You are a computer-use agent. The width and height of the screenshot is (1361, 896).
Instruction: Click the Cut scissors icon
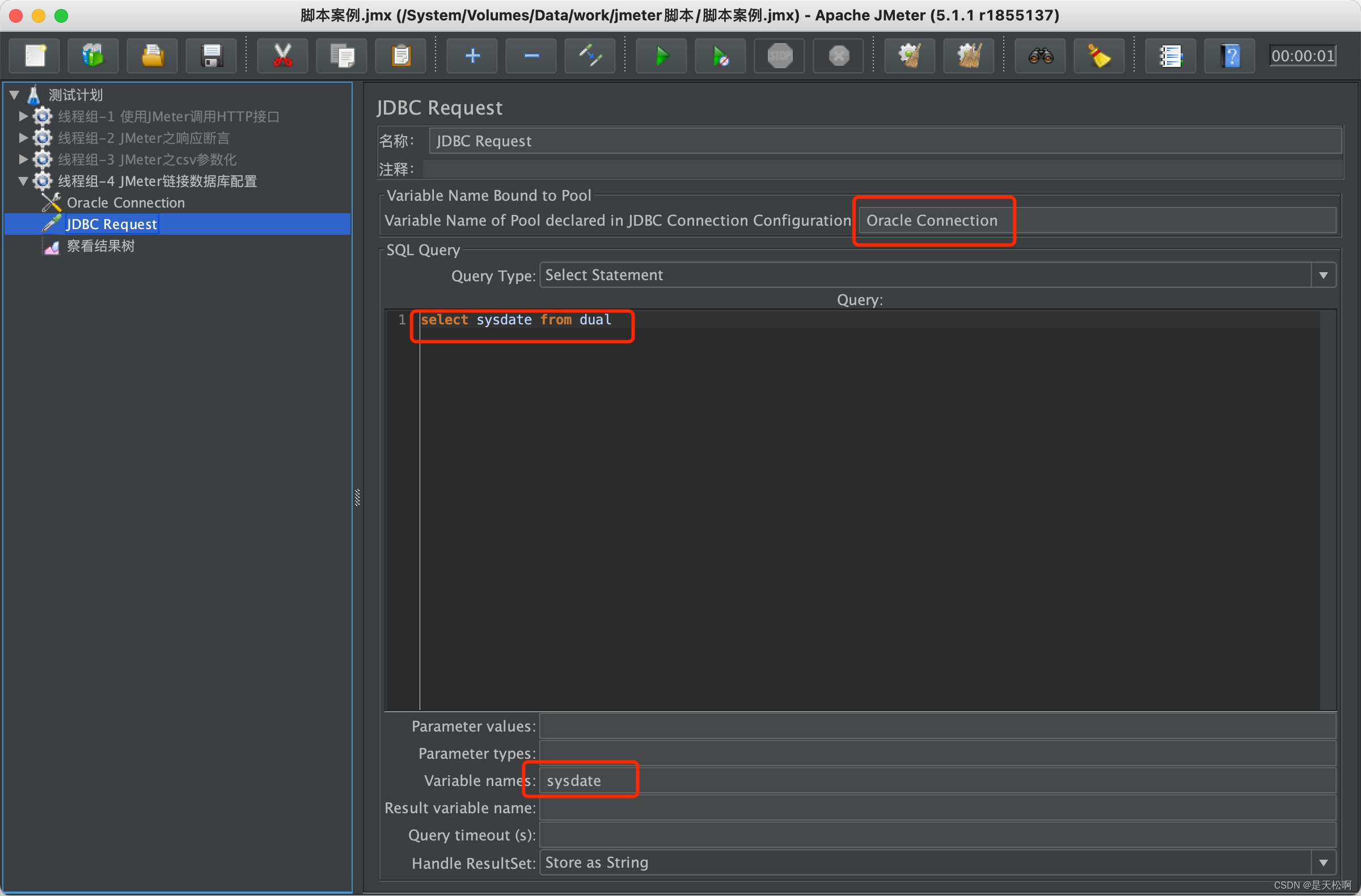click(282, 56)
